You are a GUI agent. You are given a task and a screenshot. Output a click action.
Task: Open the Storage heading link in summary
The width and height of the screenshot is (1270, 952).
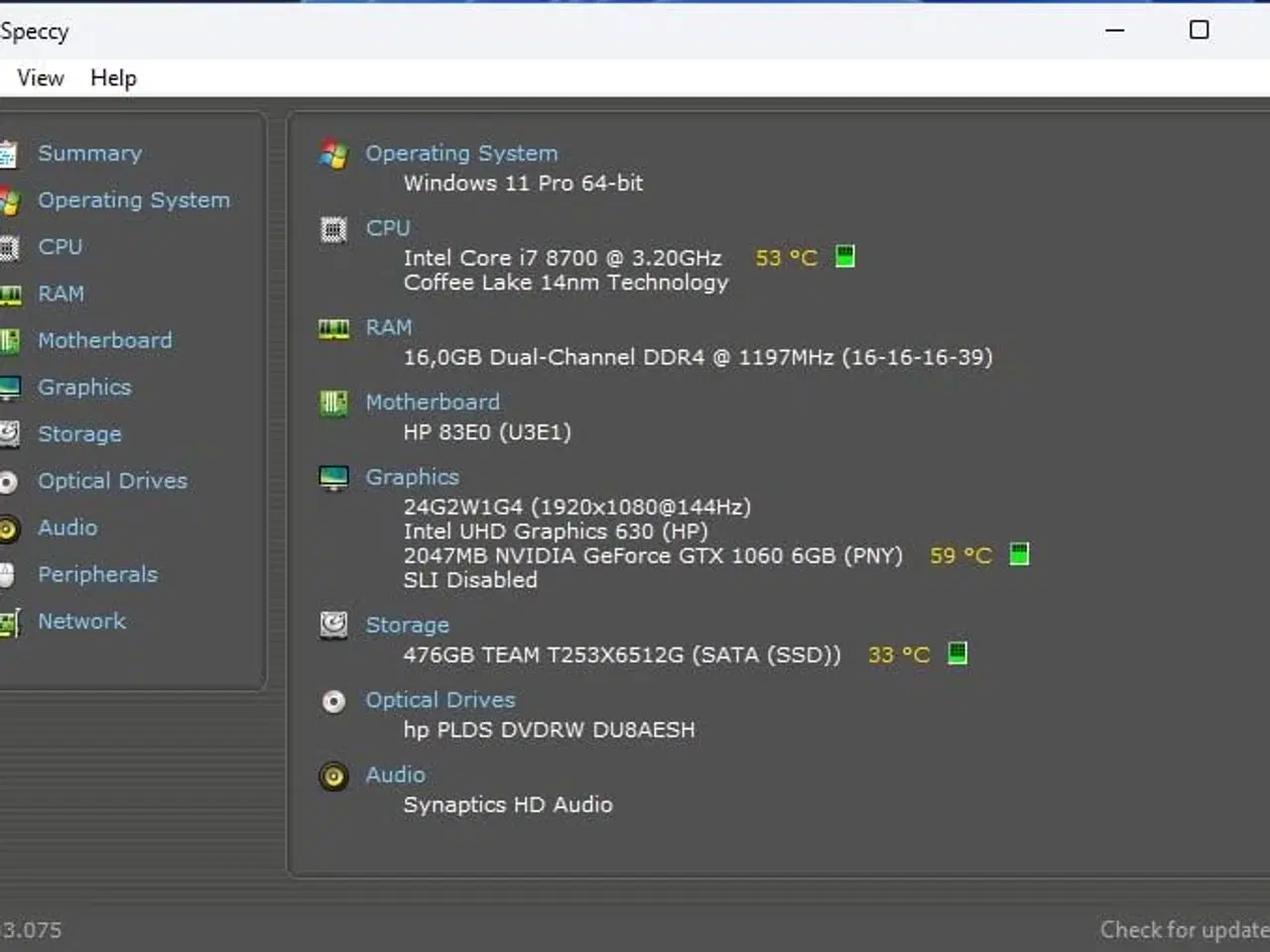point(407,625)
